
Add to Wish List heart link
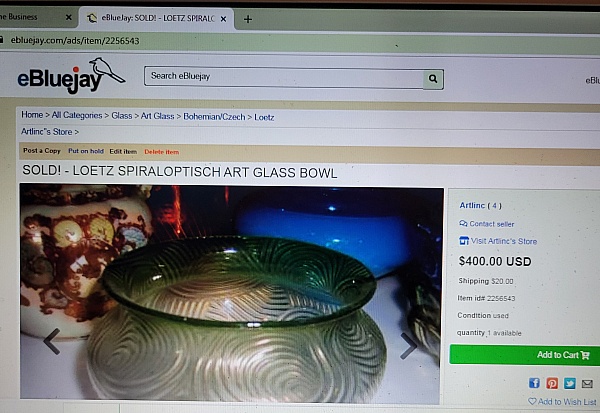click(x=562, y=402)
